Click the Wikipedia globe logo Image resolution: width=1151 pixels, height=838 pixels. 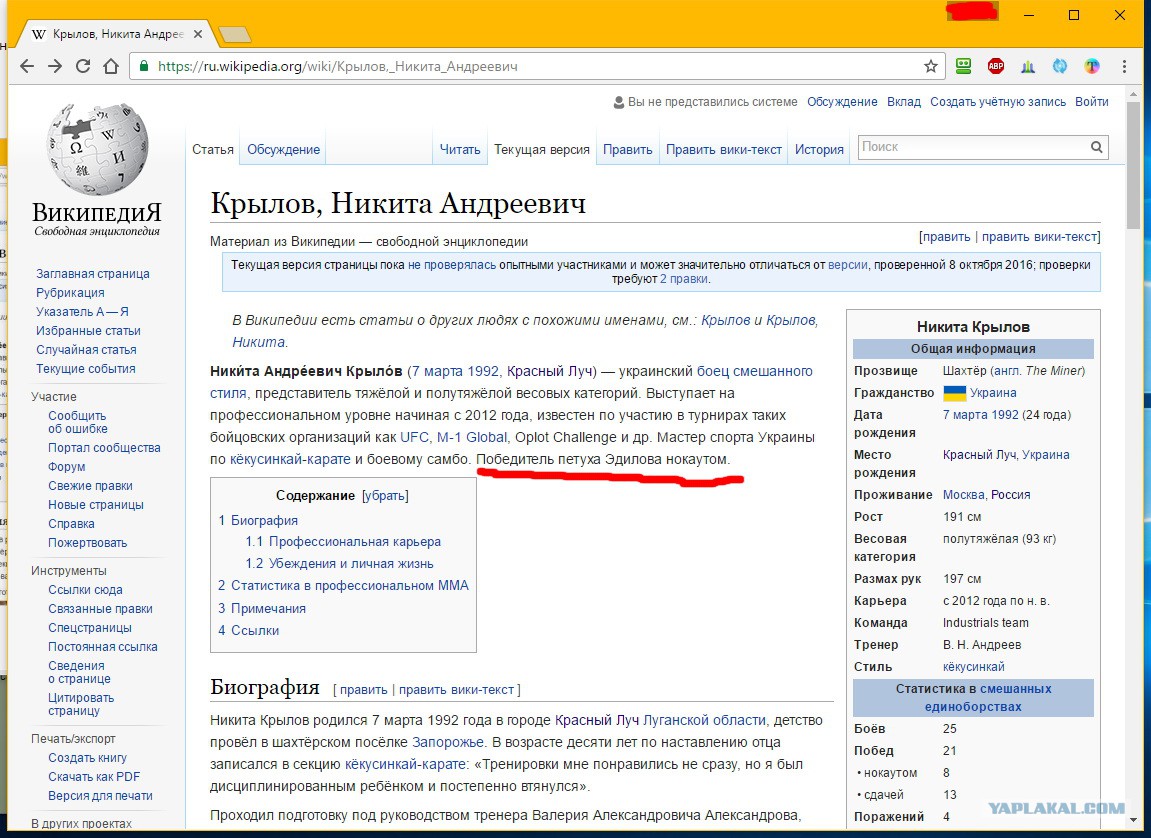pyautogui.click(x=97, y=149)
